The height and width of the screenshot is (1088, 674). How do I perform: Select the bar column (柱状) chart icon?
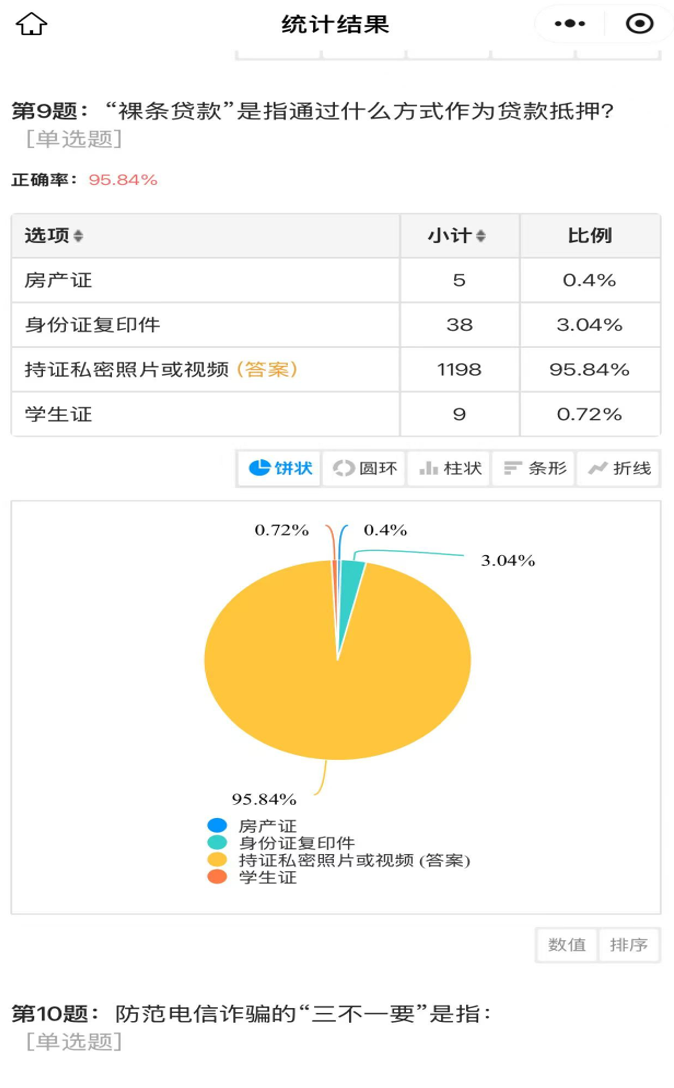450,468
